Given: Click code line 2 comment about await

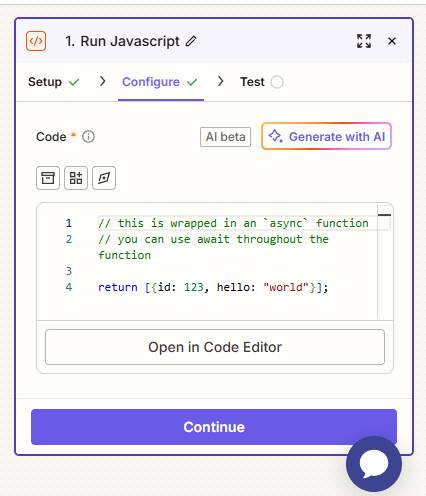Looking at the screenshot, I should [213, 247].
